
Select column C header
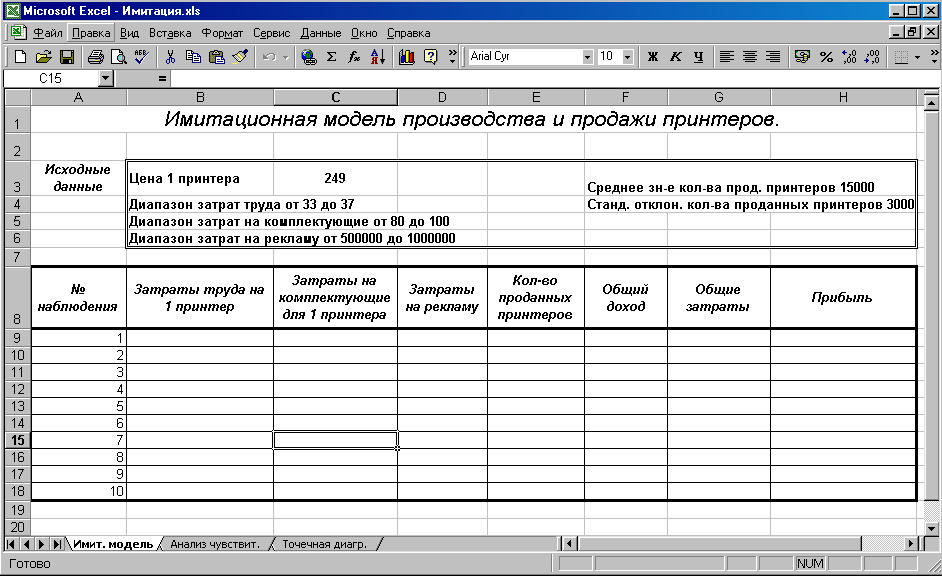pyautogui.click(x=335, y=97)
